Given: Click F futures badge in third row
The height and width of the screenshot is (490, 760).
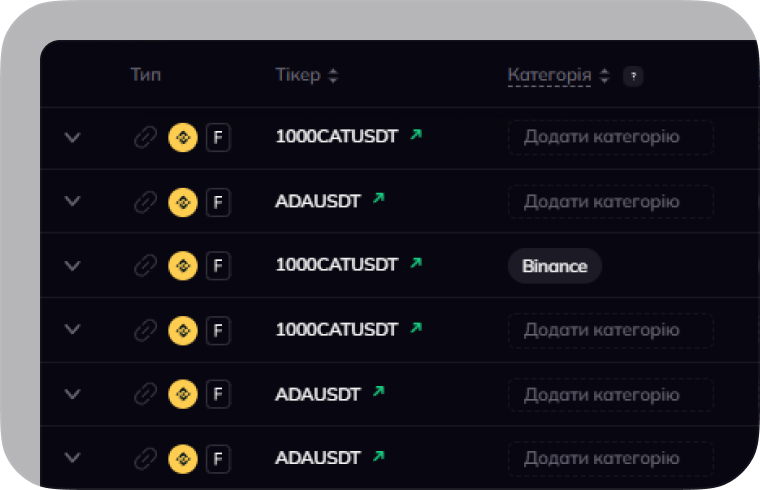Looking at the screenshot, I should click(218, 266).
